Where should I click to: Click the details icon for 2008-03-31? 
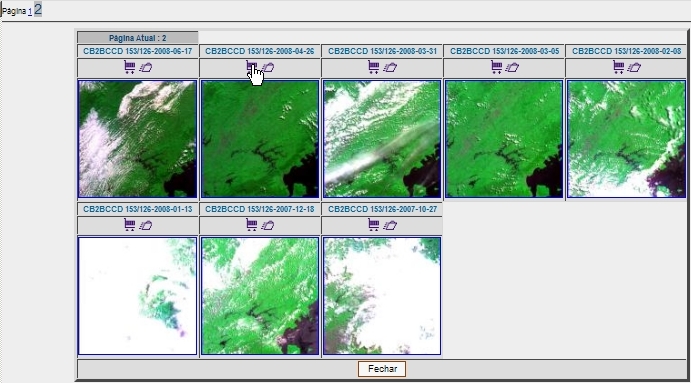tap(390, 67)
